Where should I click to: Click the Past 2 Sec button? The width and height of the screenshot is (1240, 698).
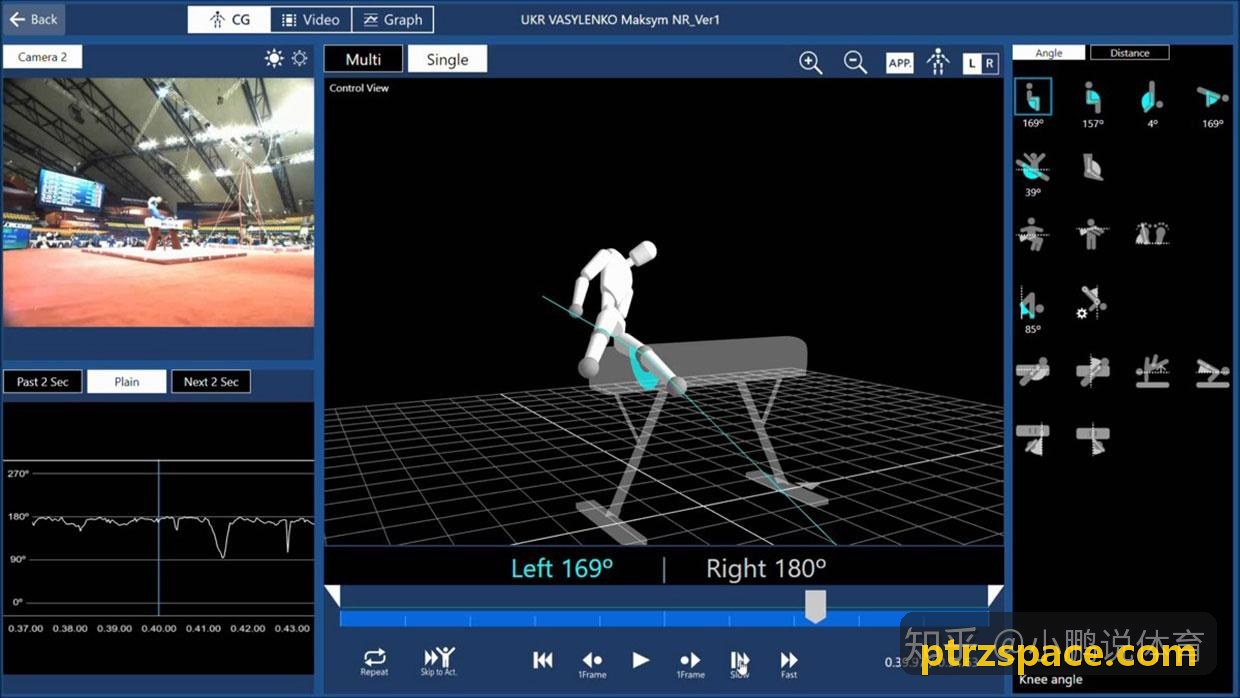[x=43, y=381]
